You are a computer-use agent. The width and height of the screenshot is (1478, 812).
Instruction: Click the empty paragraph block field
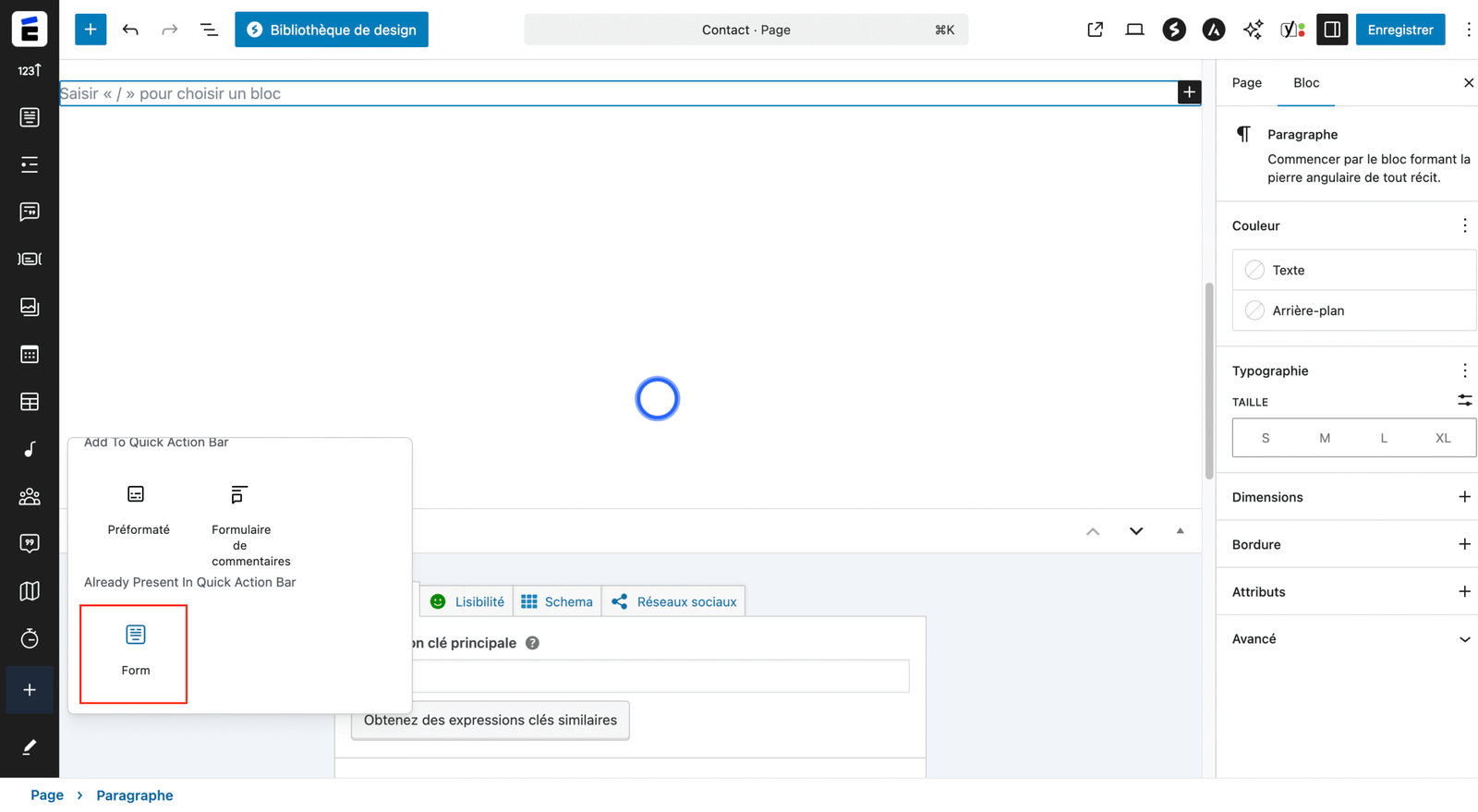pos(610,93)
